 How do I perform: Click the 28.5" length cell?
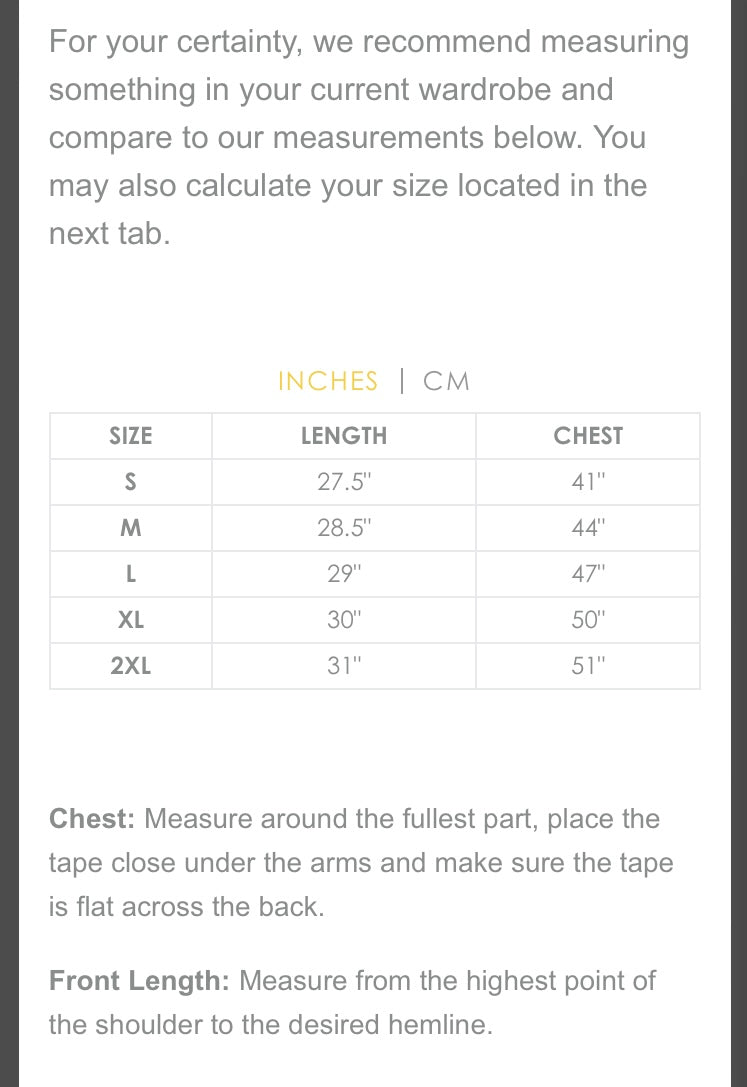(x=344, y=528)
